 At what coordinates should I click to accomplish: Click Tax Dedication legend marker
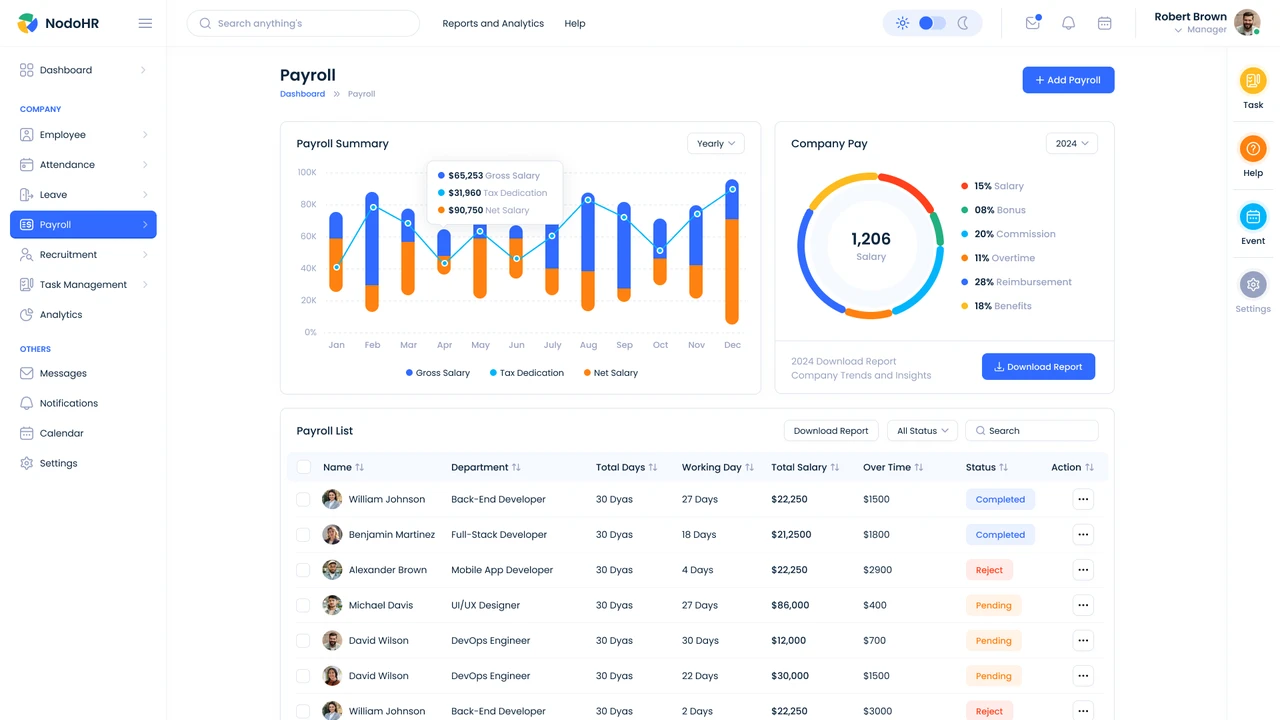click(493, 373)
